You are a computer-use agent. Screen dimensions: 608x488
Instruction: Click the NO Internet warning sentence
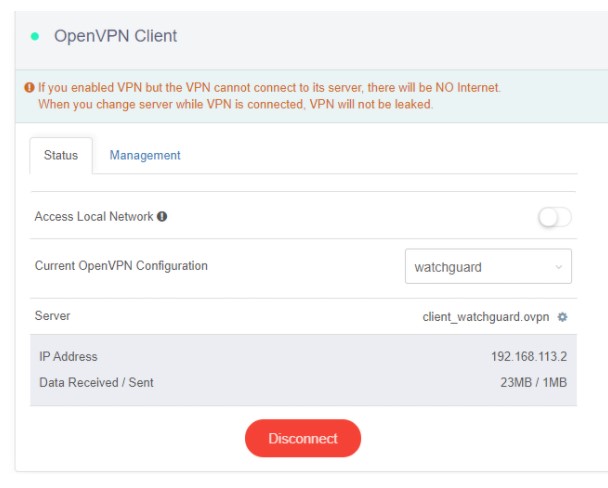click(x=269, y=88)
